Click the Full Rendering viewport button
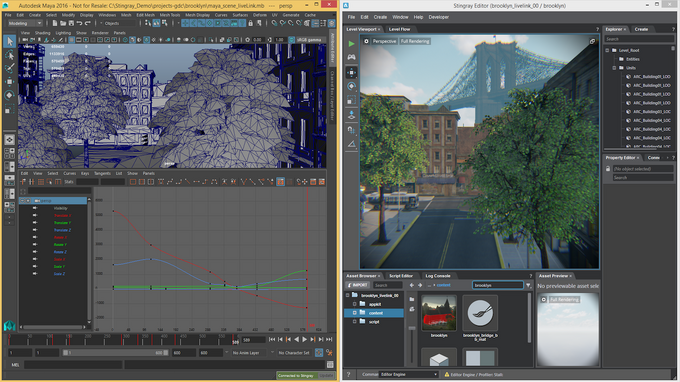The height and width of the screenshot is (382, 680). click(x=415, y=41)
